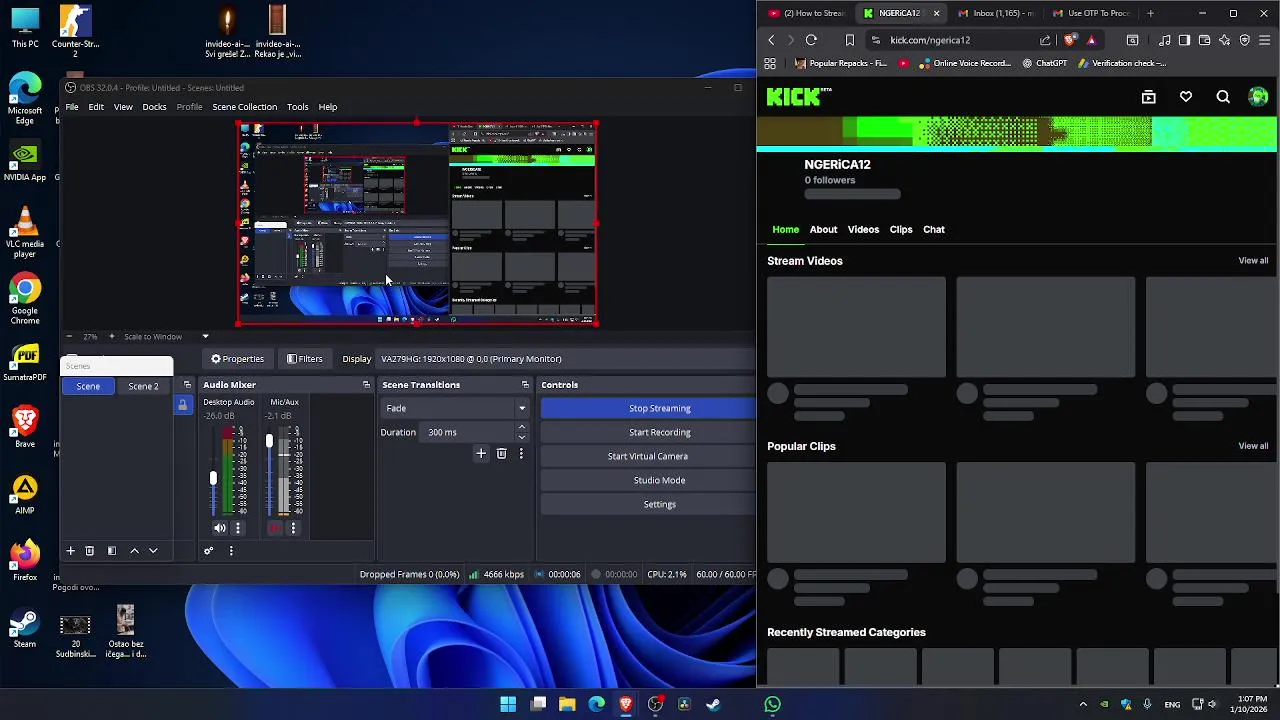This screenshot has width=1280, height=720.
Task: Remove selected scene with trash icon
Action: [89, 551]
